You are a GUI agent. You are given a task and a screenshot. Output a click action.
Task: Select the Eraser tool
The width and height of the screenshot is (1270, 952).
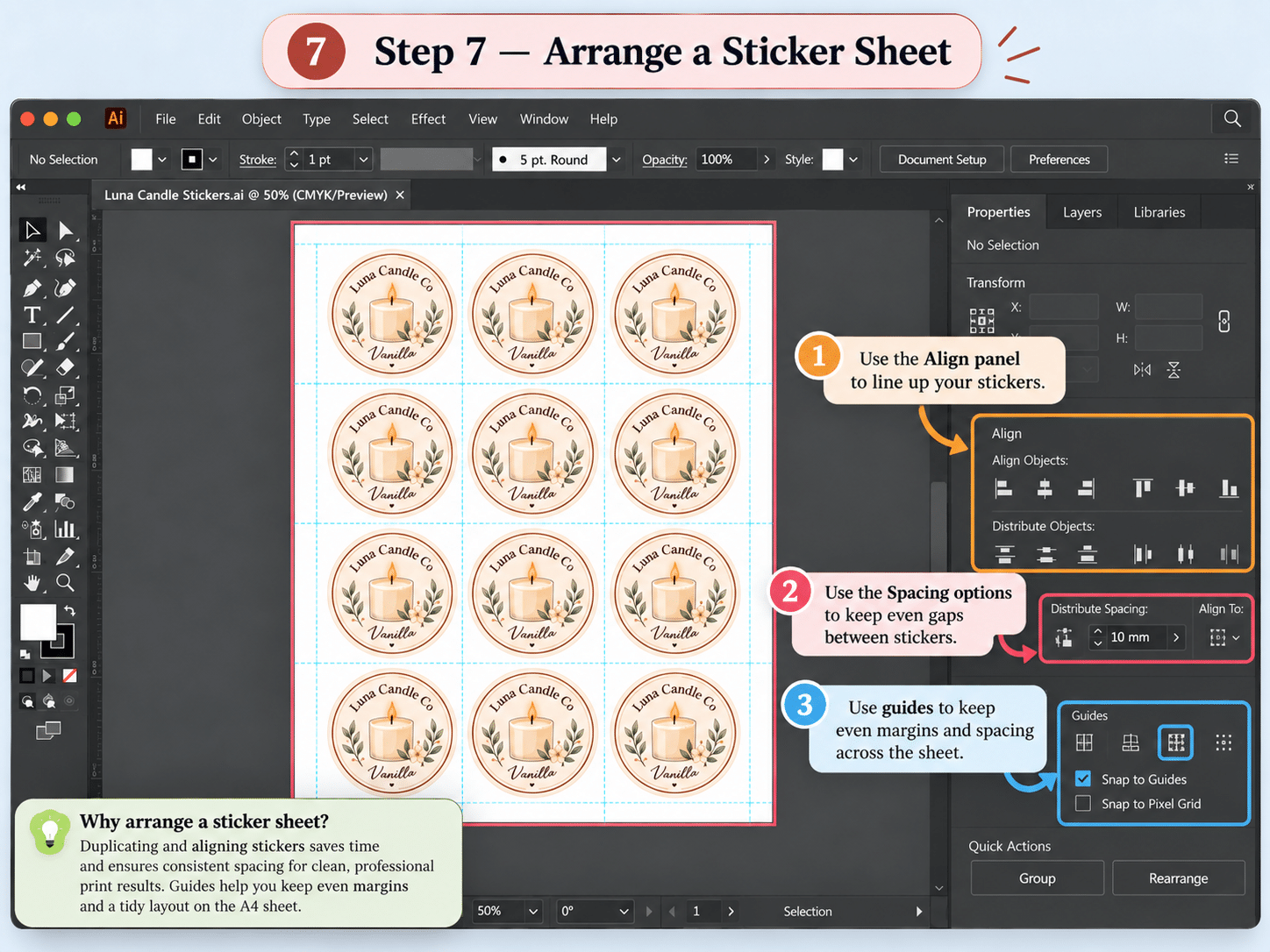(65, 367)
